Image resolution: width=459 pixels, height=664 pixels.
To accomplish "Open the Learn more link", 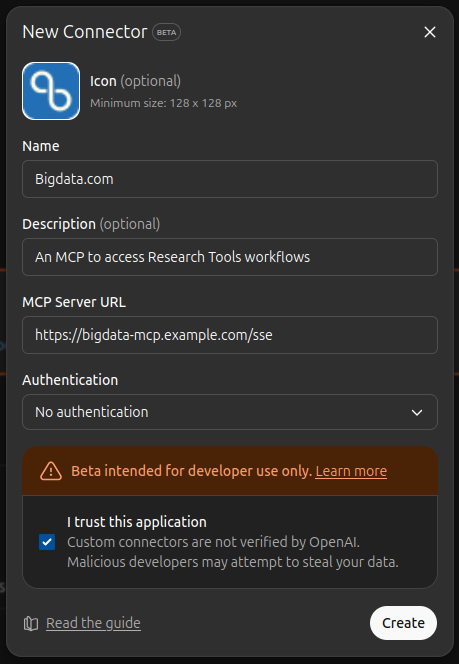I will pyautogui.click(x=351, y=471).
